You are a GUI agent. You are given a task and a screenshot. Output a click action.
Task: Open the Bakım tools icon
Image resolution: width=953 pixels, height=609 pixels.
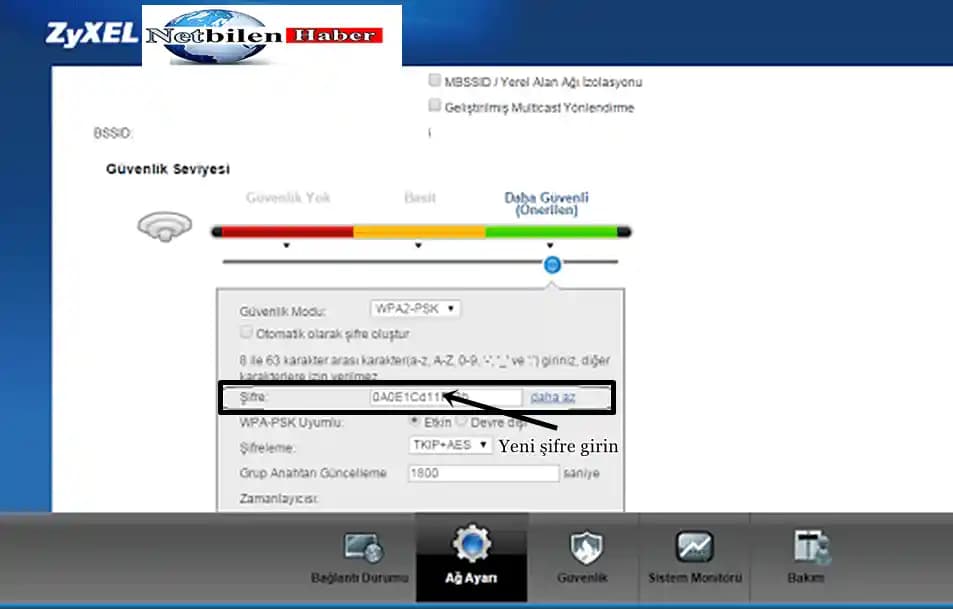click(806, 548)
